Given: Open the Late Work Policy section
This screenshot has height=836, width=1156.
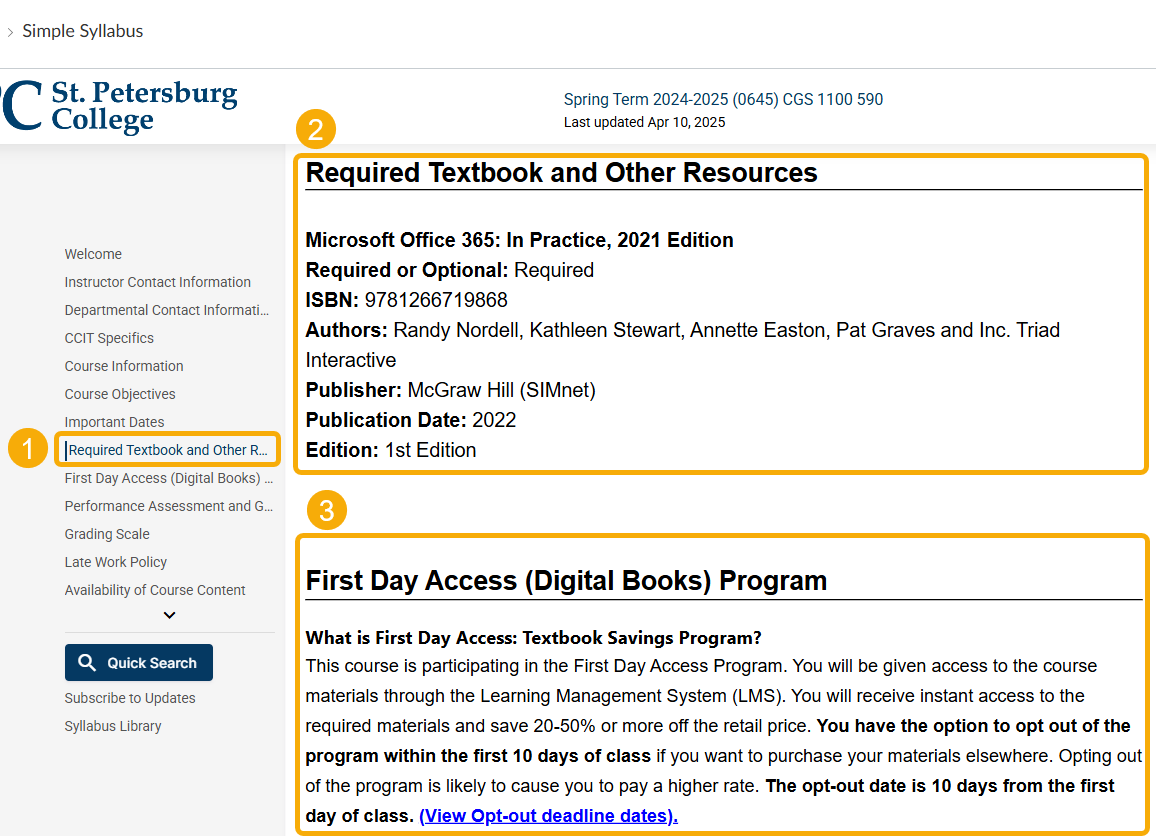Looking at the screenshot, I should point(115,562).
